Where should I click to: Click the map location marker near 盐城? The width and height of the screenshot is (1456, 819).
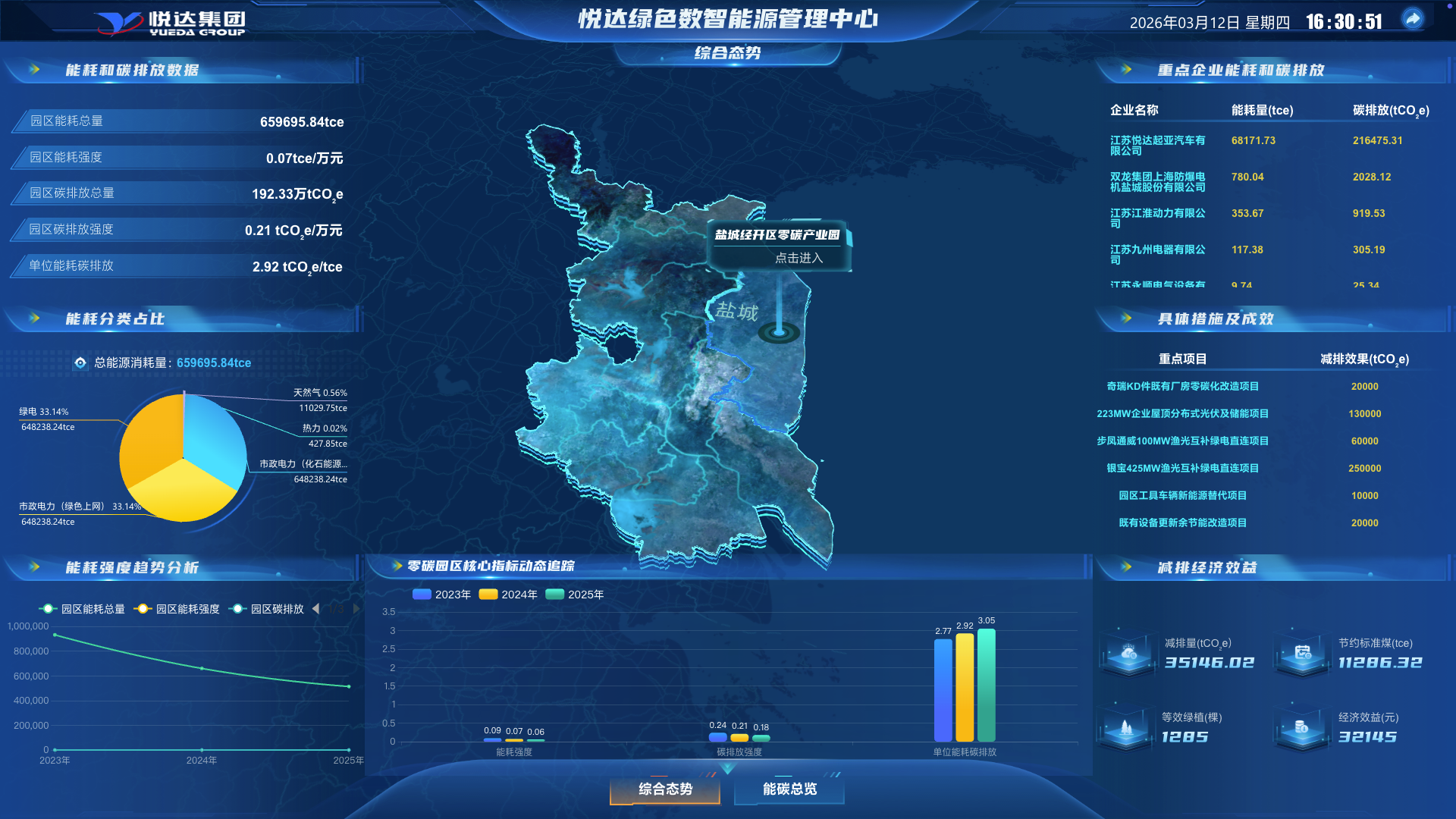[x=779, y=331]
